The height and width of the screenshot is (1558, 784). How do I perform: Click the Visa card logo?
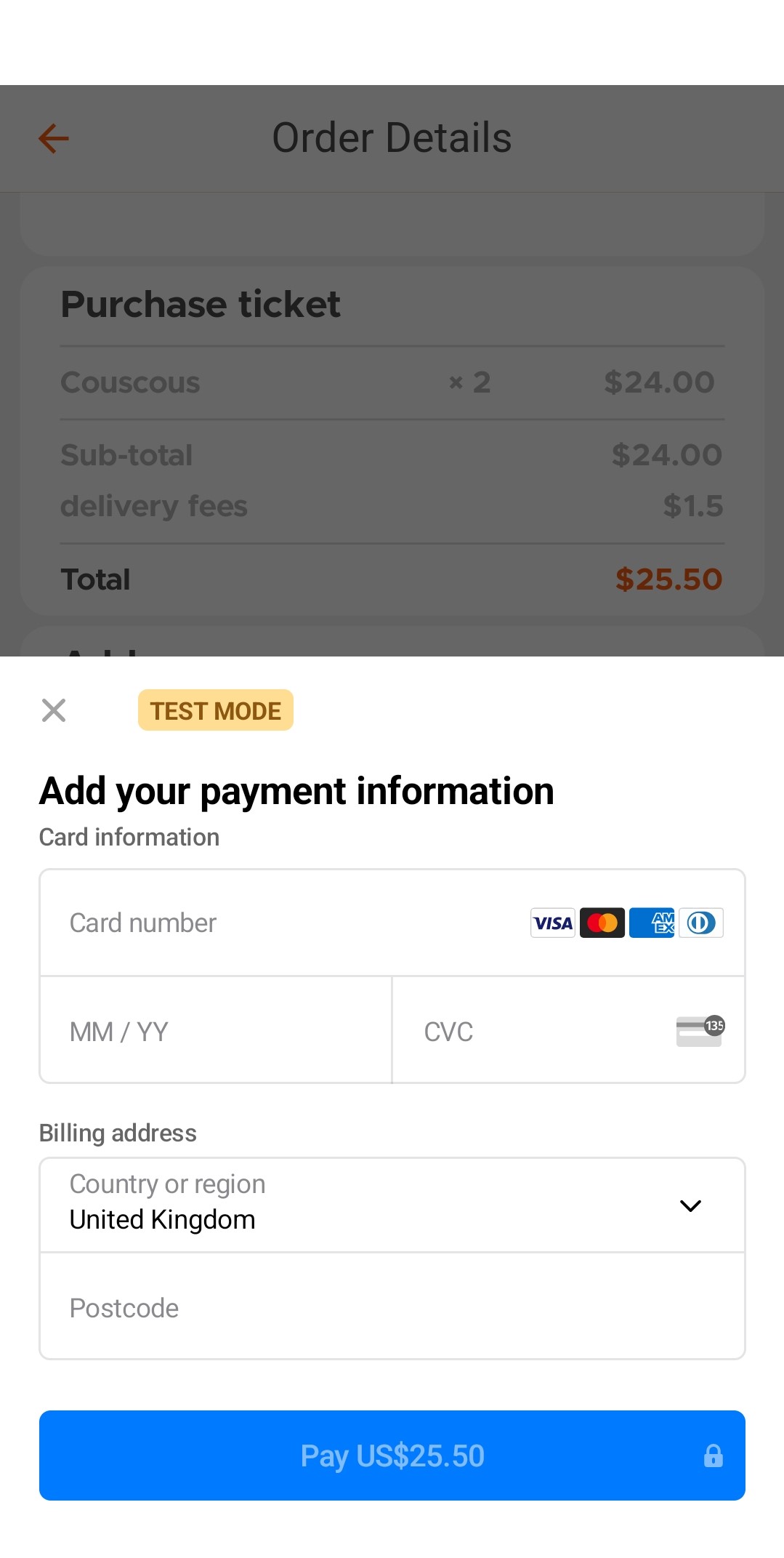click(x=552, y=923)
